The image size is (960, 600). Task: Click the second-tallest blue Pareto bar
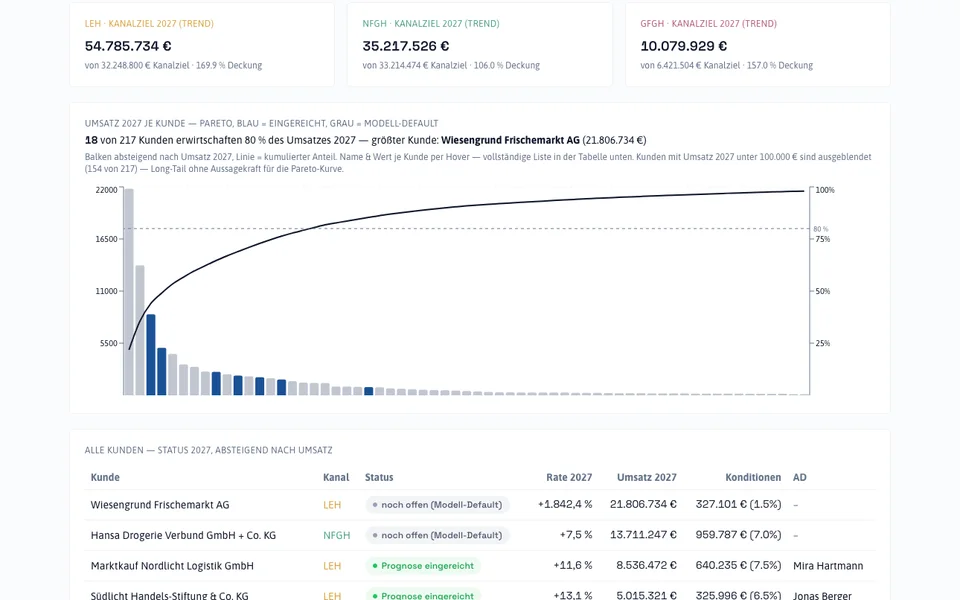162,372
